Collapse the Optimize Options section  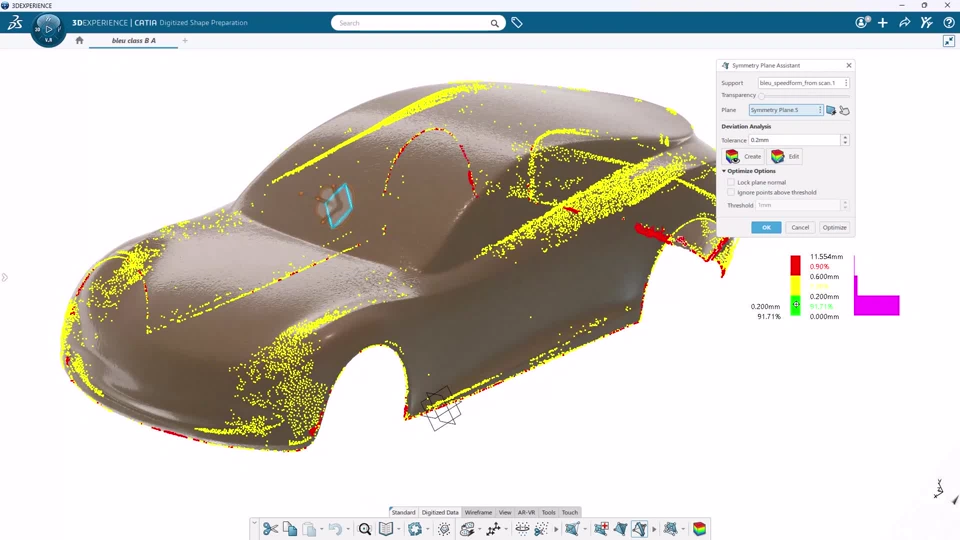point(724,171)
